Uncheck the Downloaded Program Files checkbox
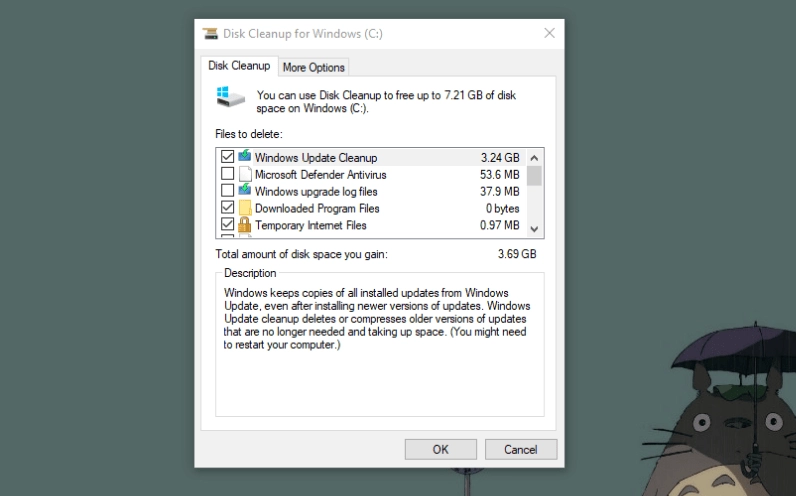Screen dimensions: 796x496 [x=227, y=208]
